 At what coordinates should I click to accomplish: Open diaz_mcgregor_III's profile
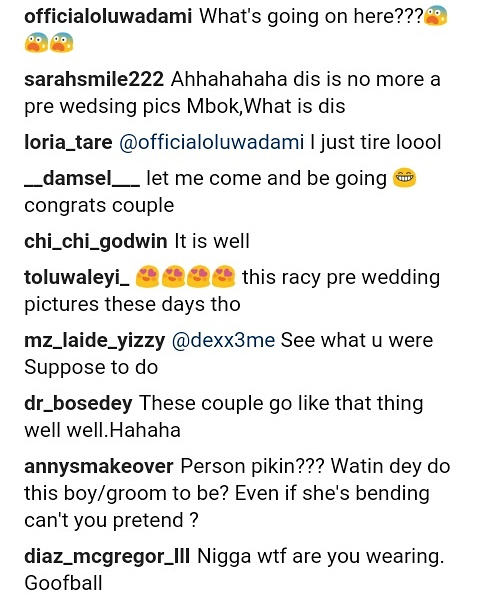(x=107, y=557)
